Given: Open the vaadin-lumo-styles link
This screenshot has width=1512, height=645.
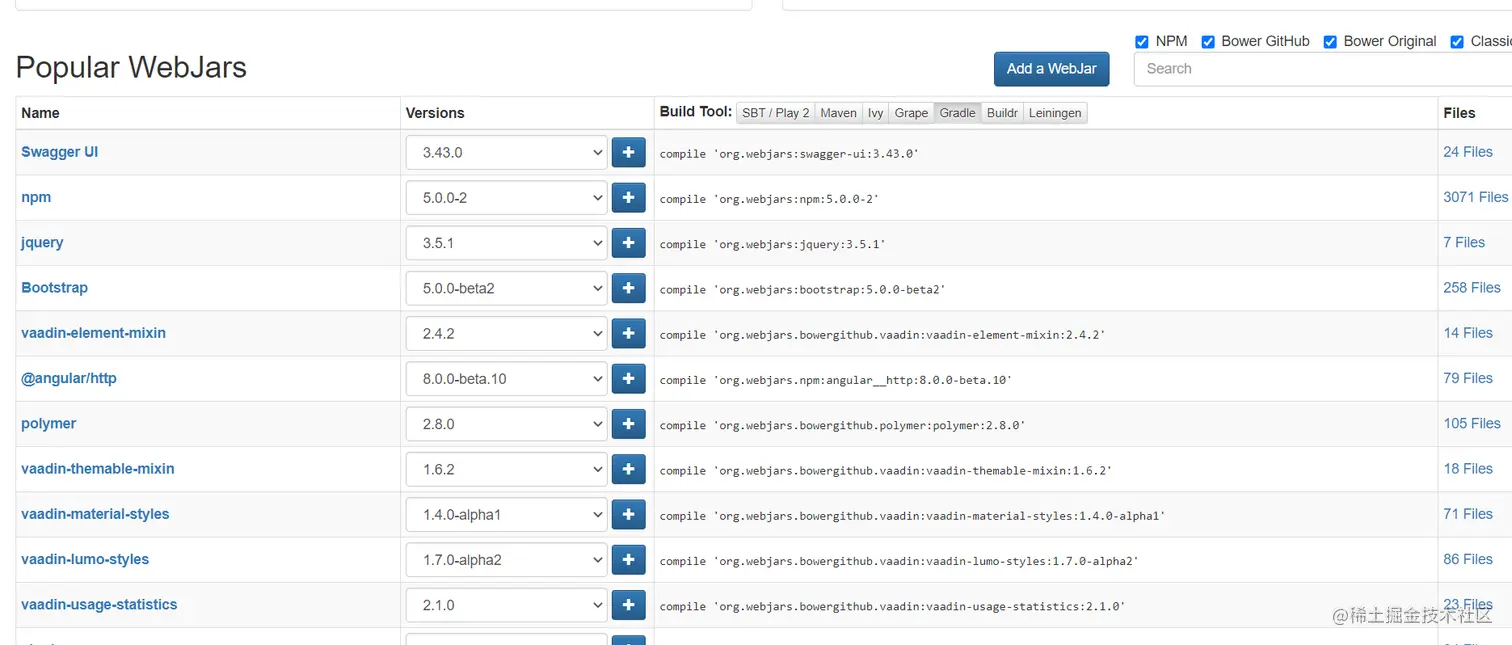Looking at the screenshot, I should coord(85,559).
